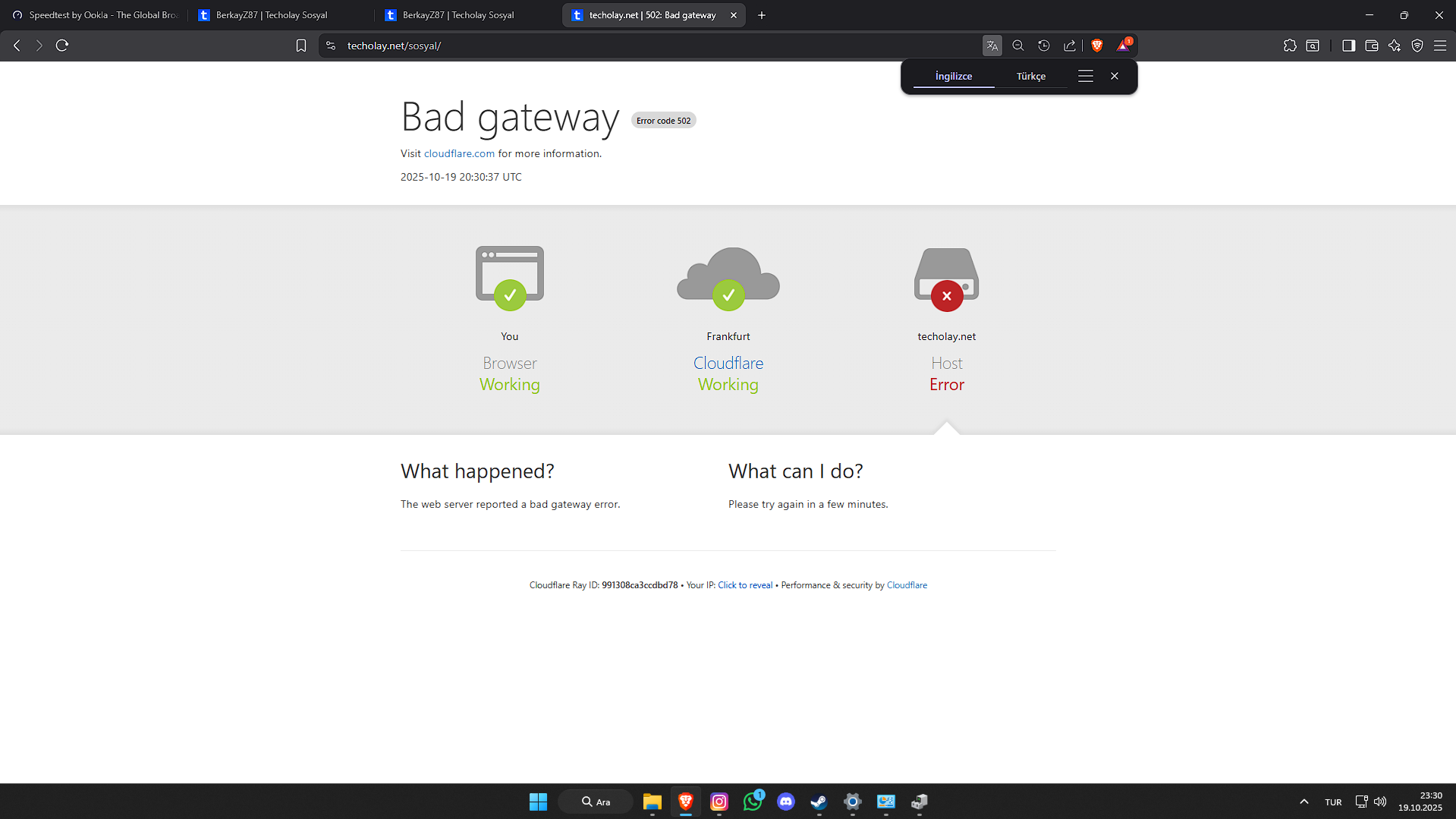Share this page via the share icon

coord(1070,46)
